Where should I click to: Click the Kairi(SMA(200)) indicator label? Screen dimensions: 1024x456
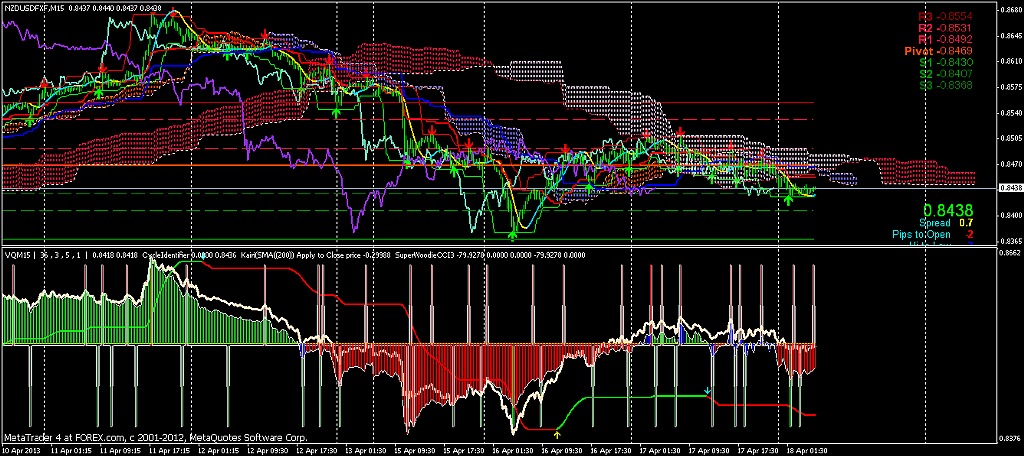[x=267, y=255]
